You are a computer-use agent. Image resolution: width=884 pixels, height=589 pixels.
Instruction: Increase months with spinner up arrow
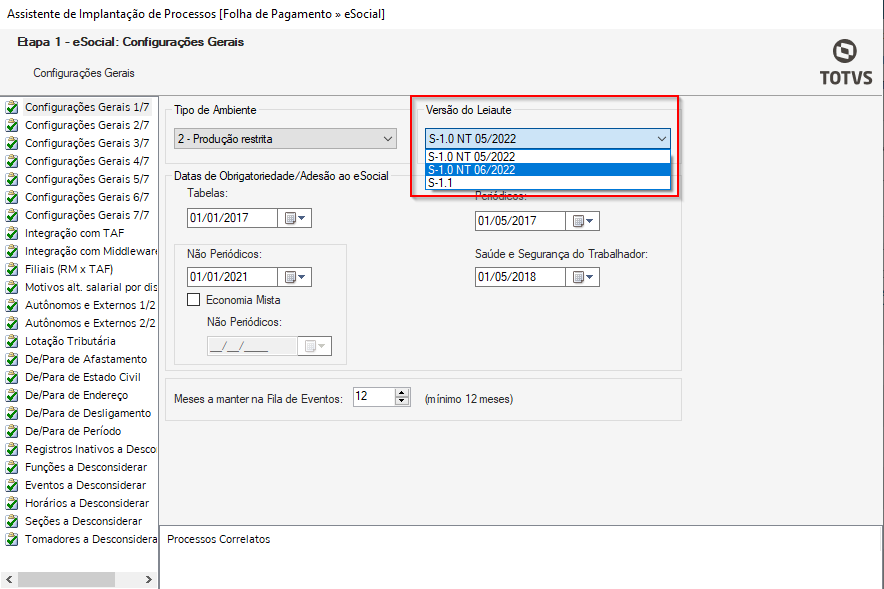click(402, 392)
